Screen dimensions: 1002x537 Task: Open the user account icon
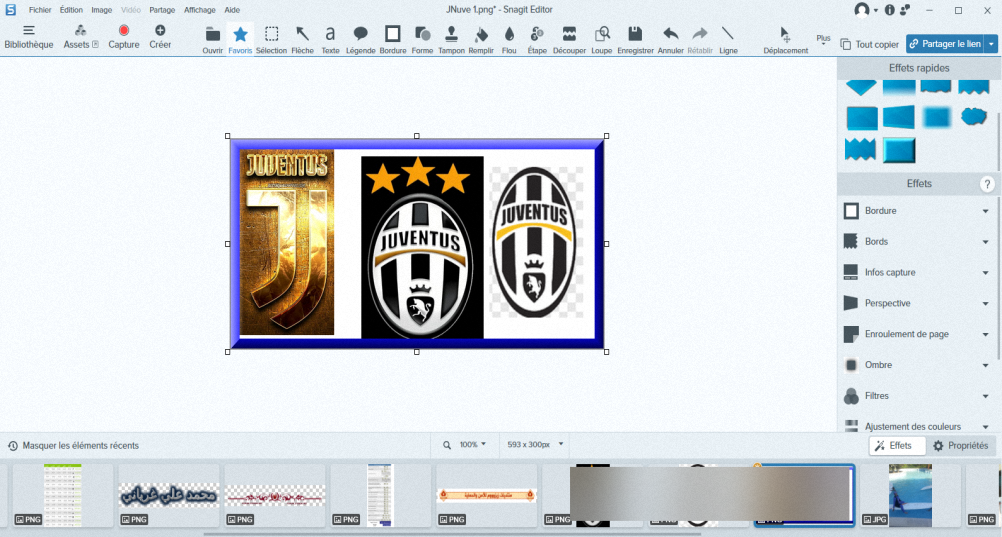(x=862, y=10)
